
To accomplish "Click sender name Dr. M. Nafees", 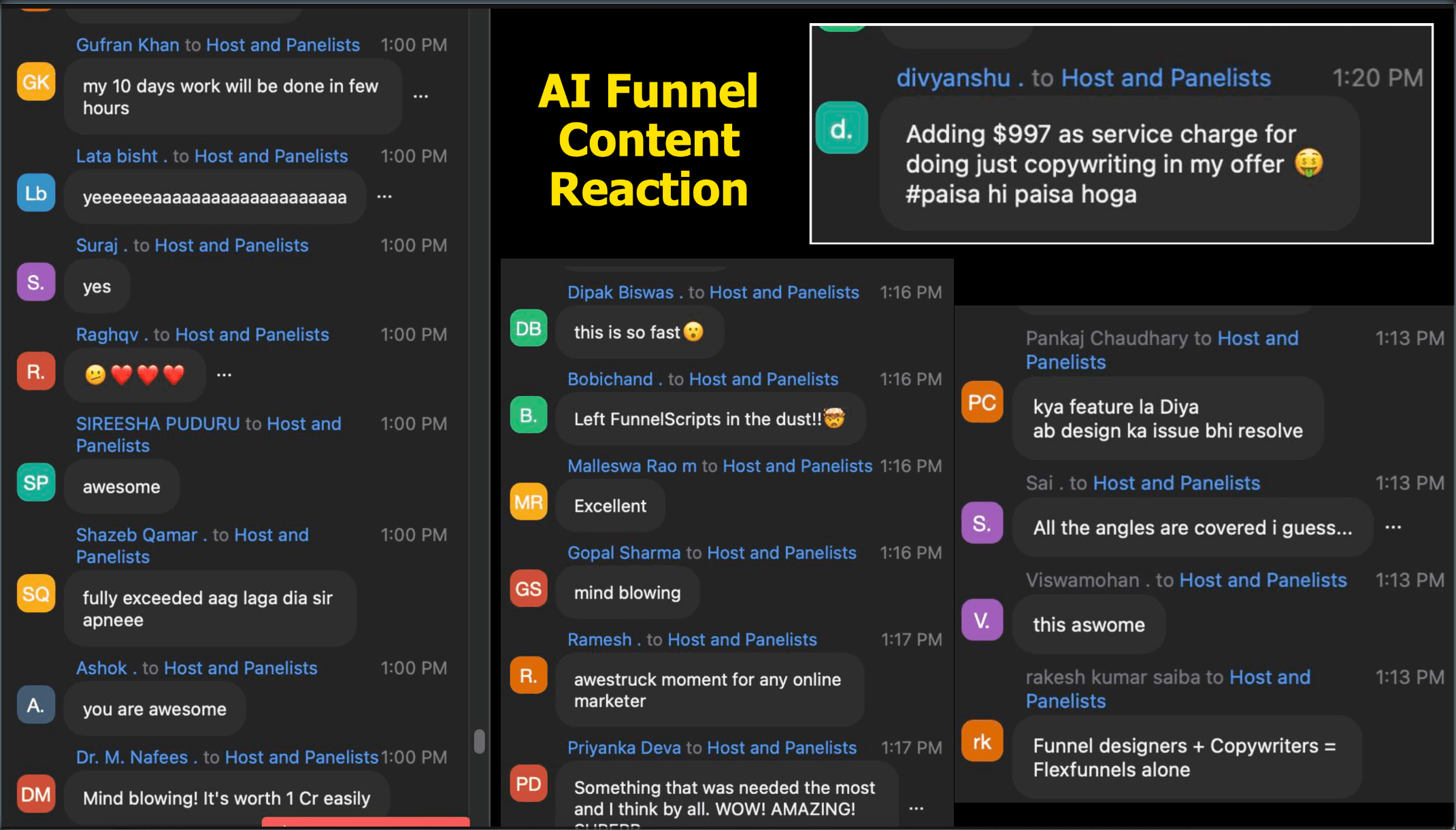I will tap(131, 757).
